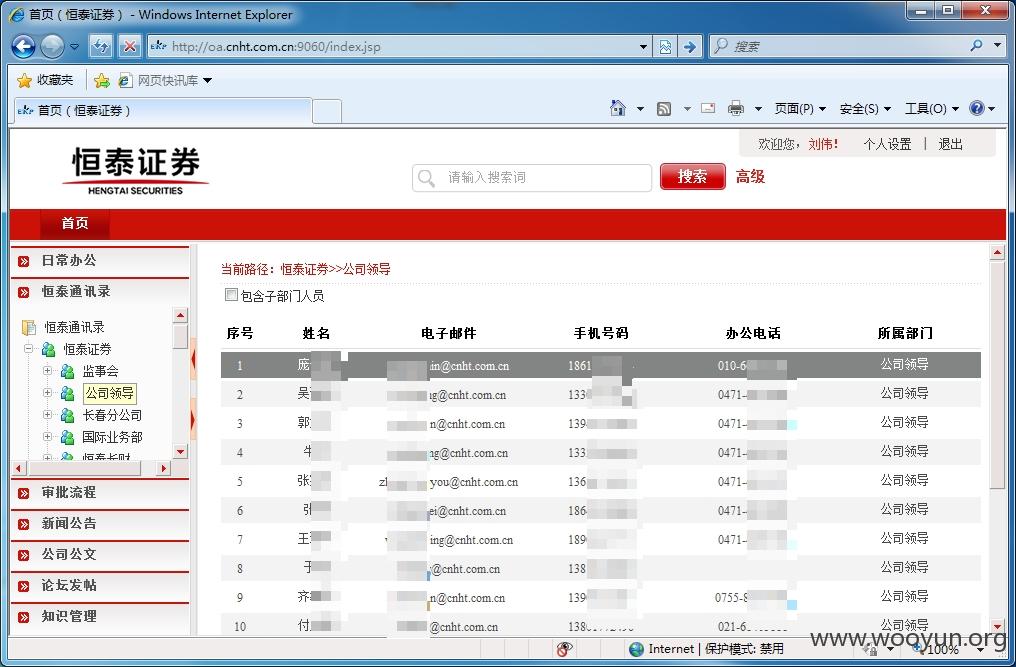Open 网页快讯库 dropdown
The image size is (1016, 667).
click(207, 80)
